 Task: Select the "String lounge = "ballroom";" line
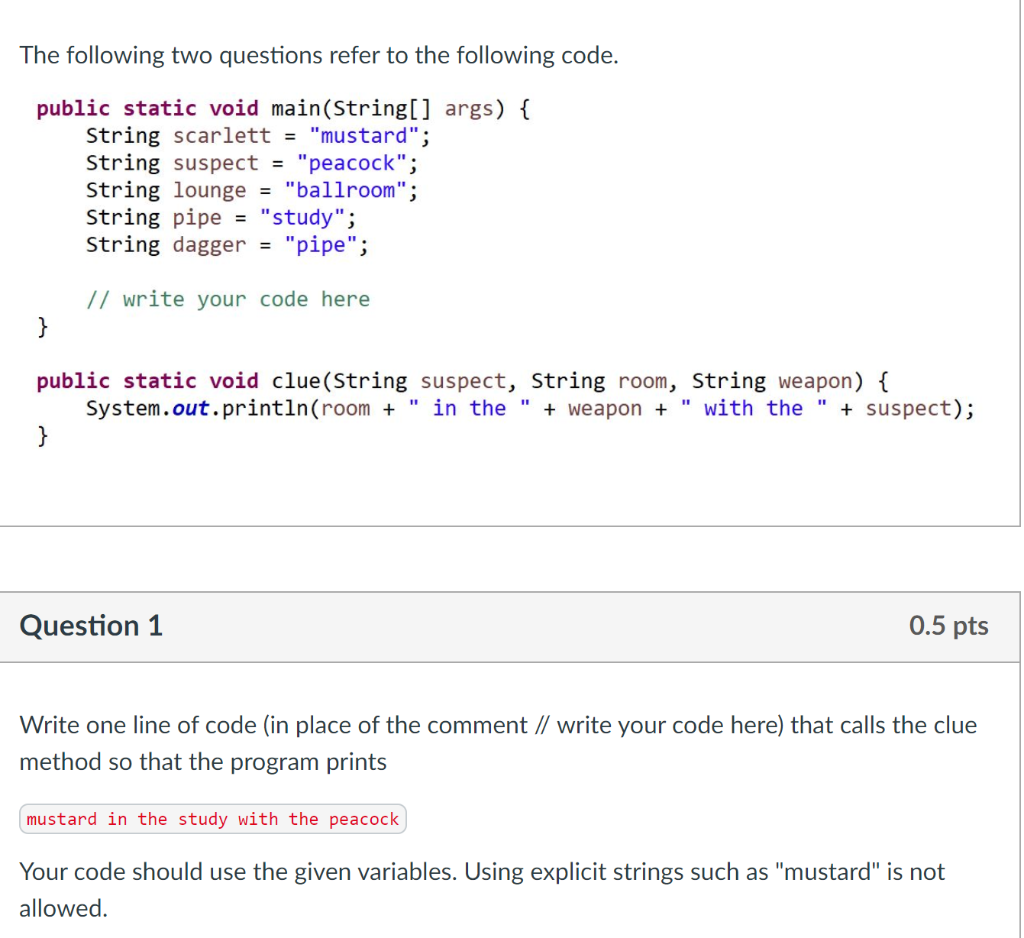[x=251, y=190]
